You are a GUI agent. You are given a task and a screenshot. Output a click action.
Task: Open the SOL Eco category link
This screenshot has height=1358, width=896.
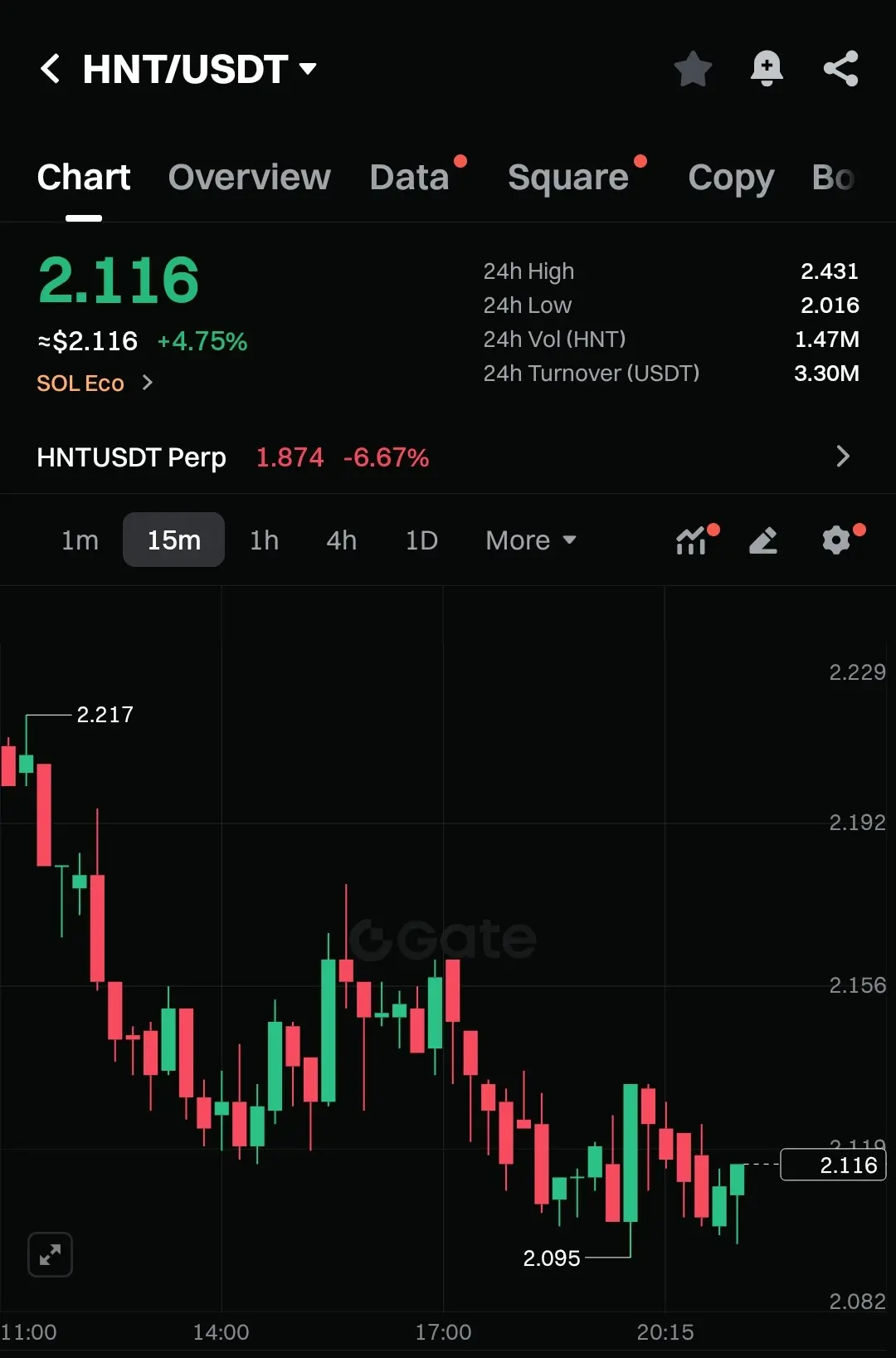click(80, 383)
